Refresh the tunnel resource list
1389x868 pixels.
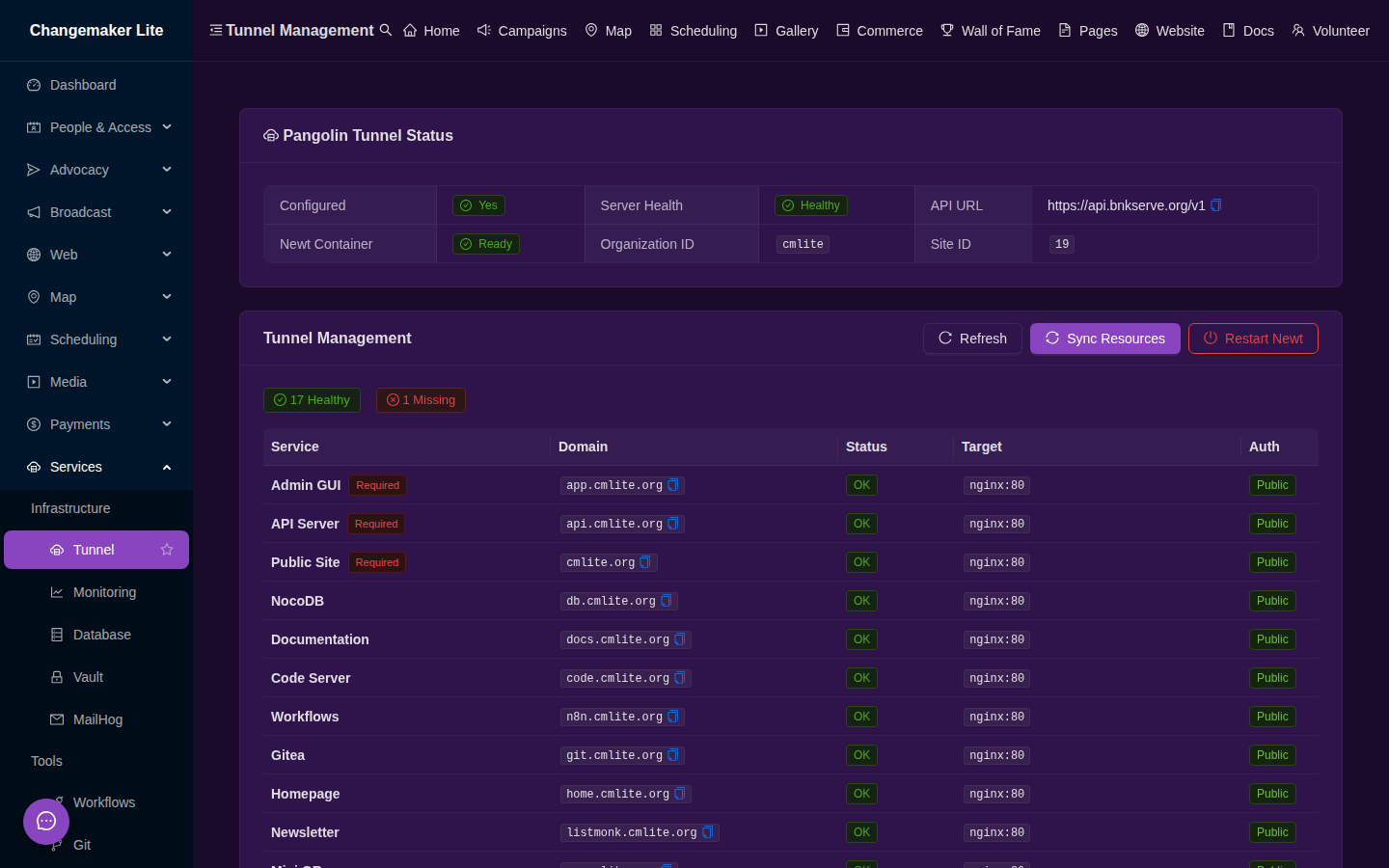tap(972, 339)
